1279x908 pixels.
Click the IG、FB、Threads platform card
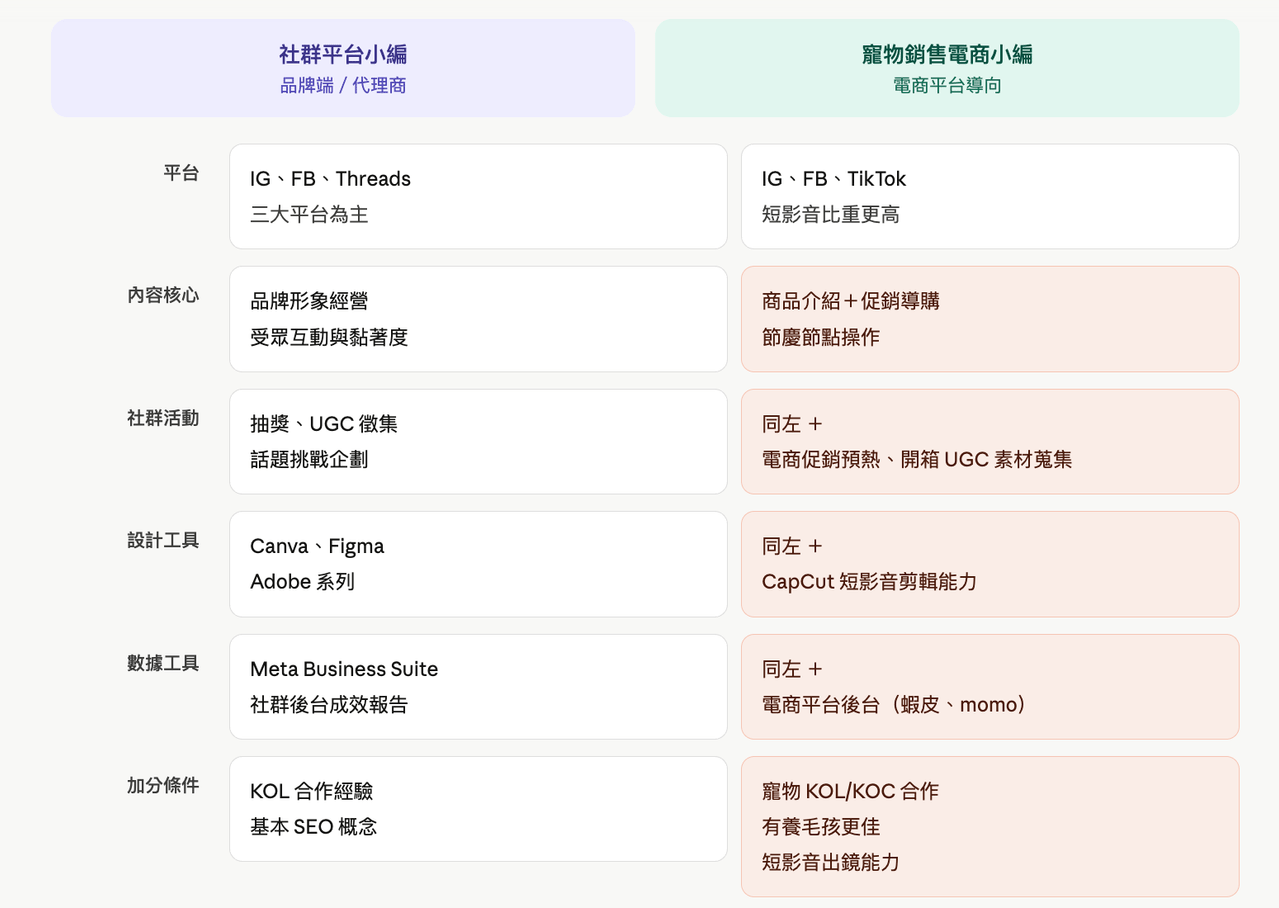click(x=478, y=196)
